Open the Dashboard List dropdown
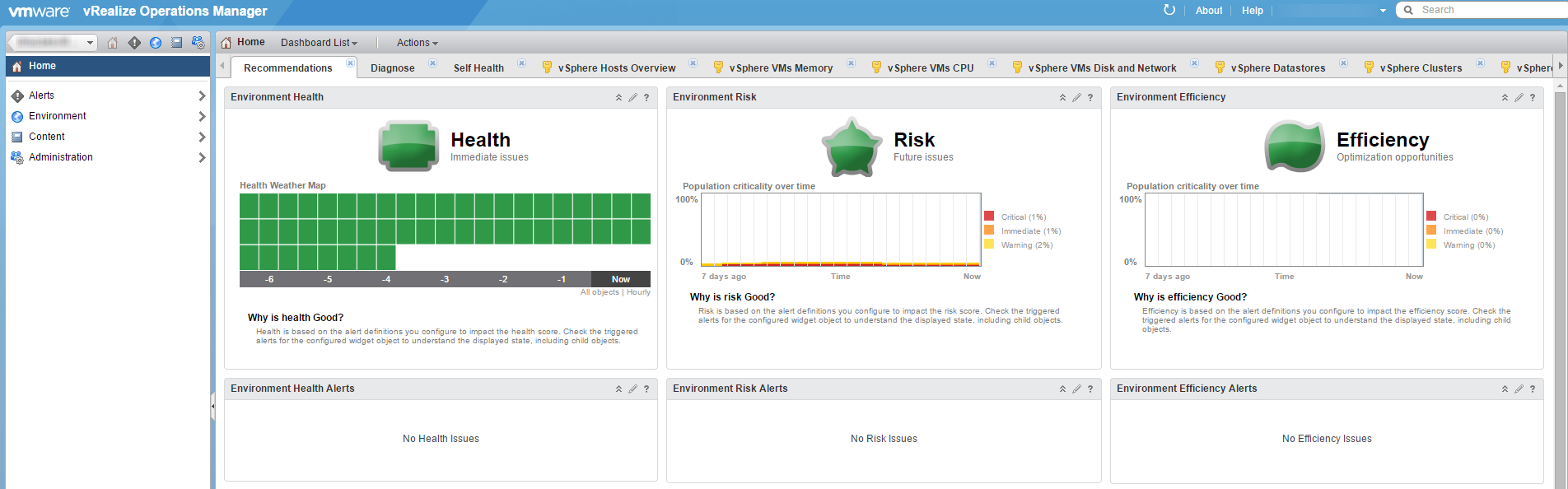 319,43
